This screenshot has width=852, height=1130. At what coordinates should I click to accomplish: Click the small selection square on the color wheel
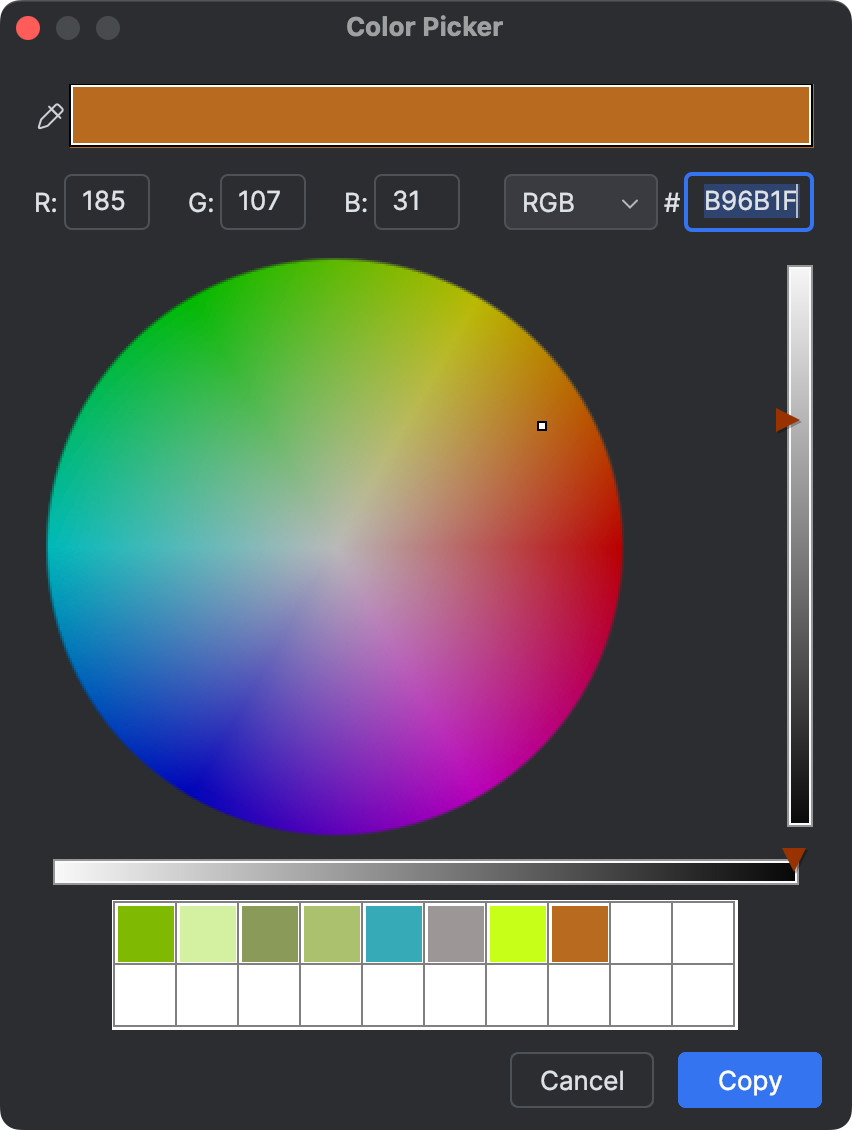[542, 426]
